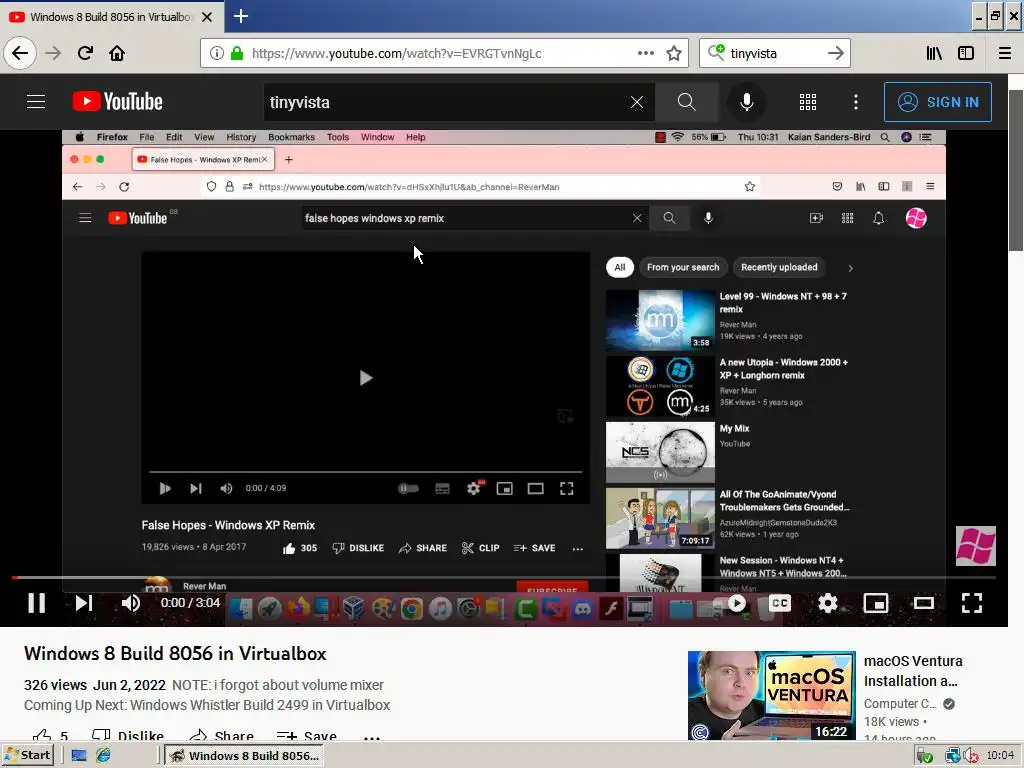
Task: Click the taskbar clock 10:04
Action: (x=1000, y=756)
